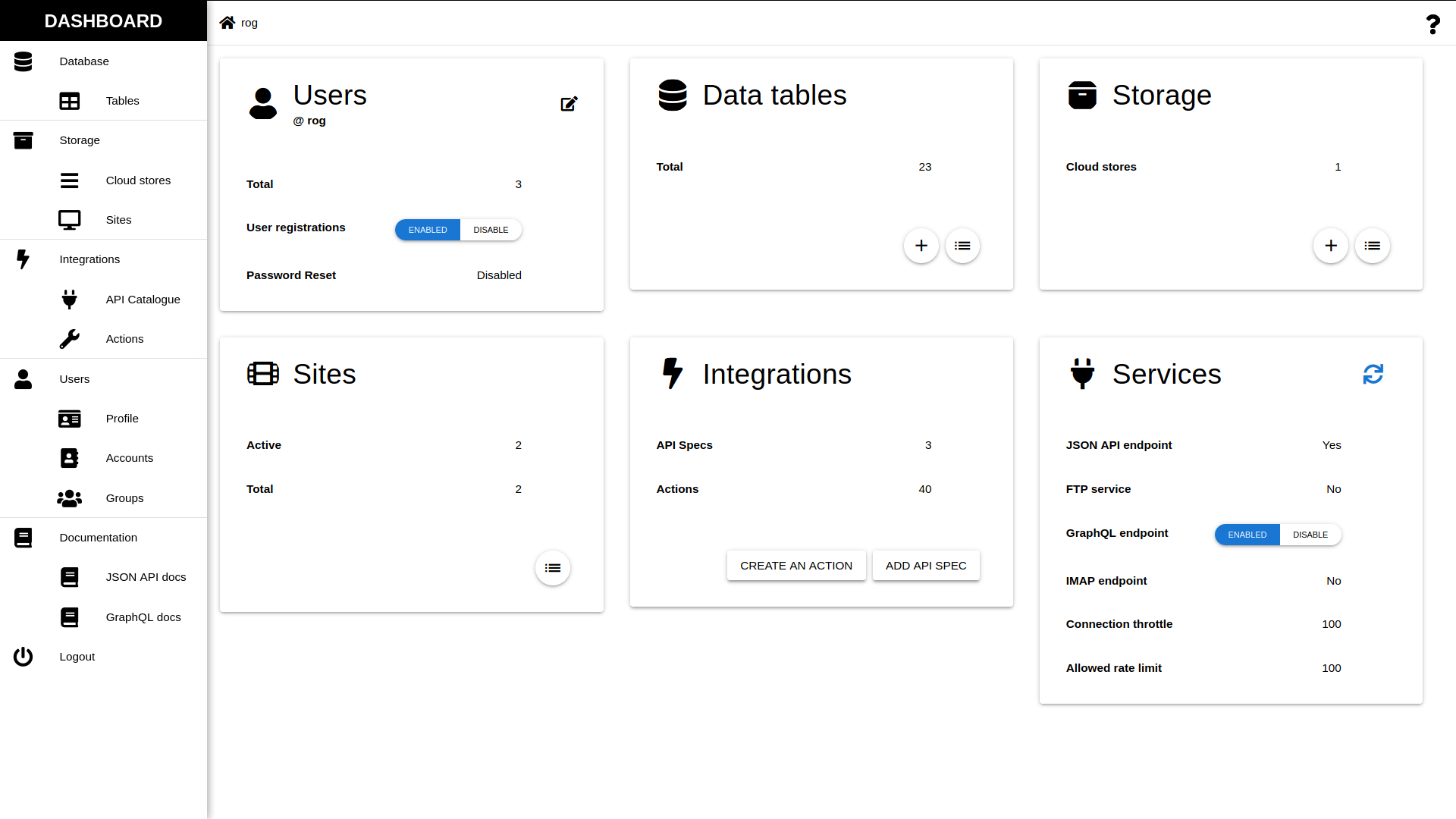Screen dimensions: 1456x819
Task: Open the GraphQL docs sidebar link
Action: coord(143,617)
